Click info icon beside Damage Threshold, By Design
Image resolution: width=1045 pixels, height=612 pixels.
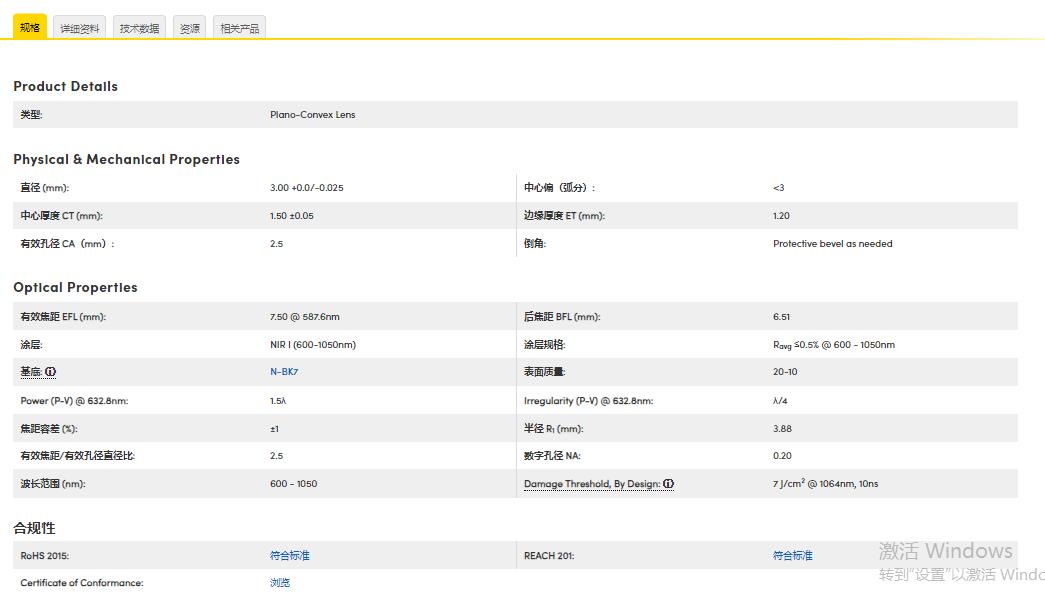668,484
